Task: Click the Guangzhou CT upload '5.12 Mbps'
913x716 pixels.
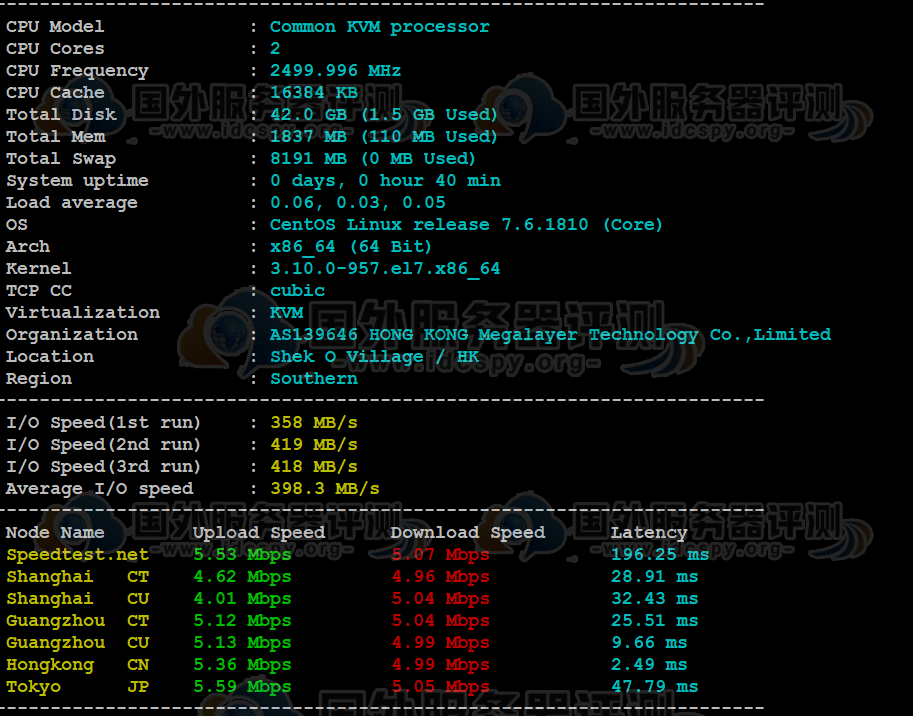Action: pos(242,621)
